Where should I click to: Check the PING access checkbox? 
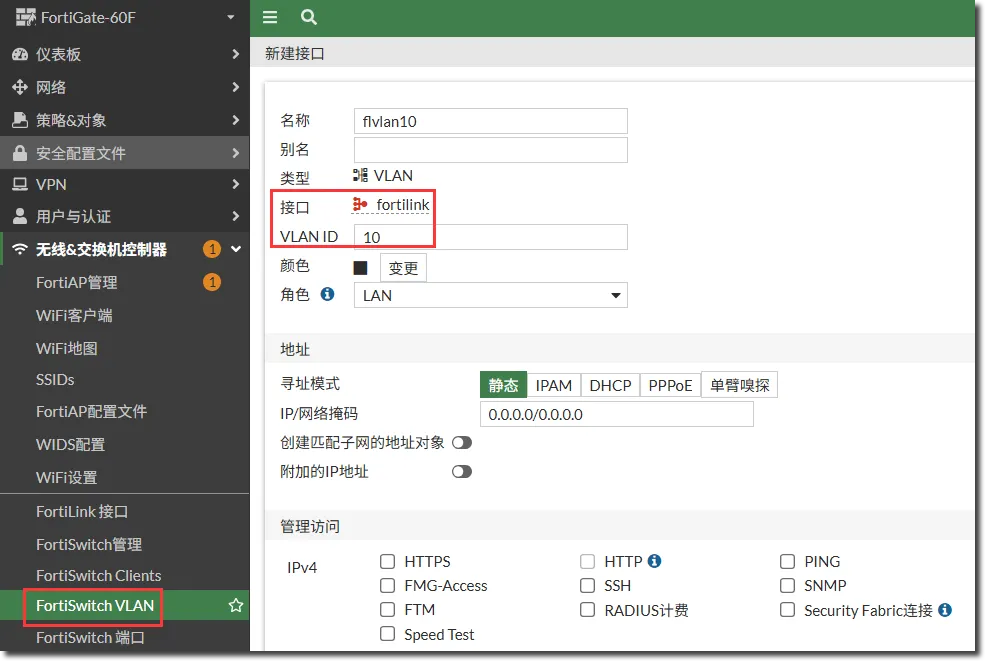[788, 562]
